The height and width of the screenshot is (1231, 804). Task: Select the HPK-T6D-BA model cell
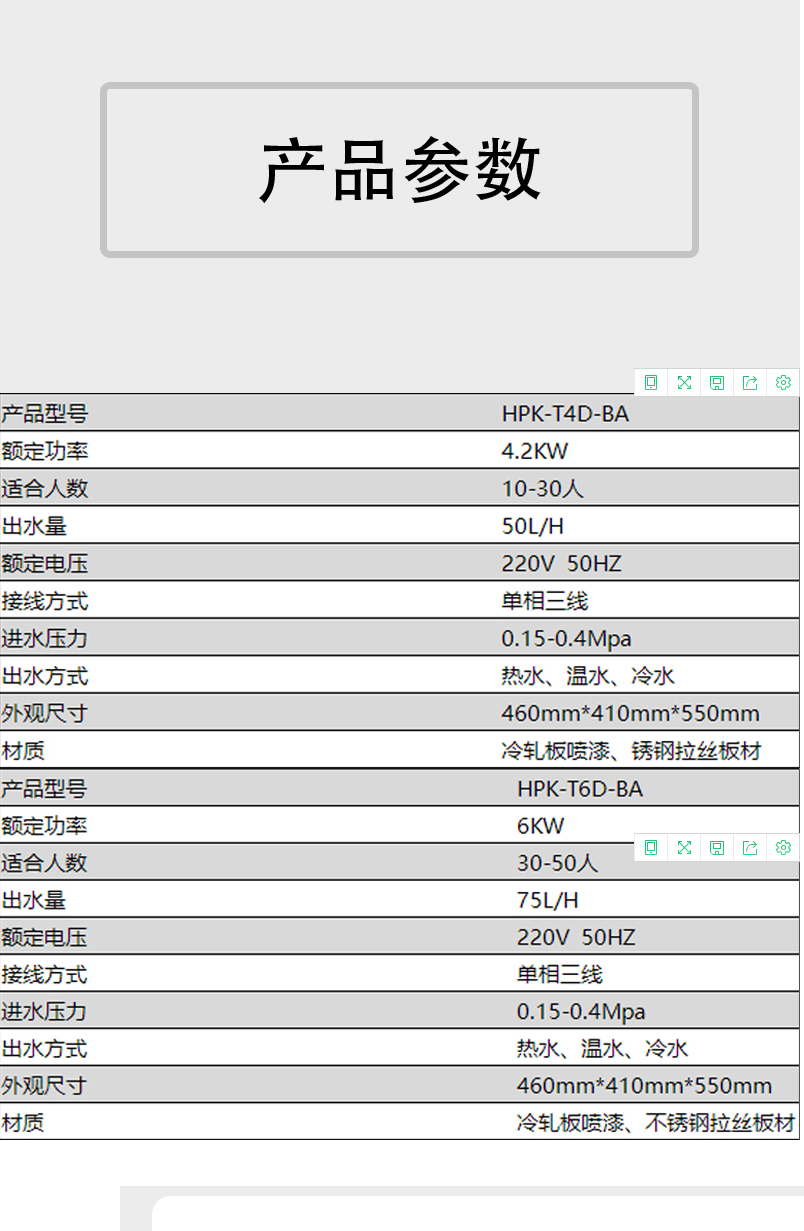tap(580, 789)
